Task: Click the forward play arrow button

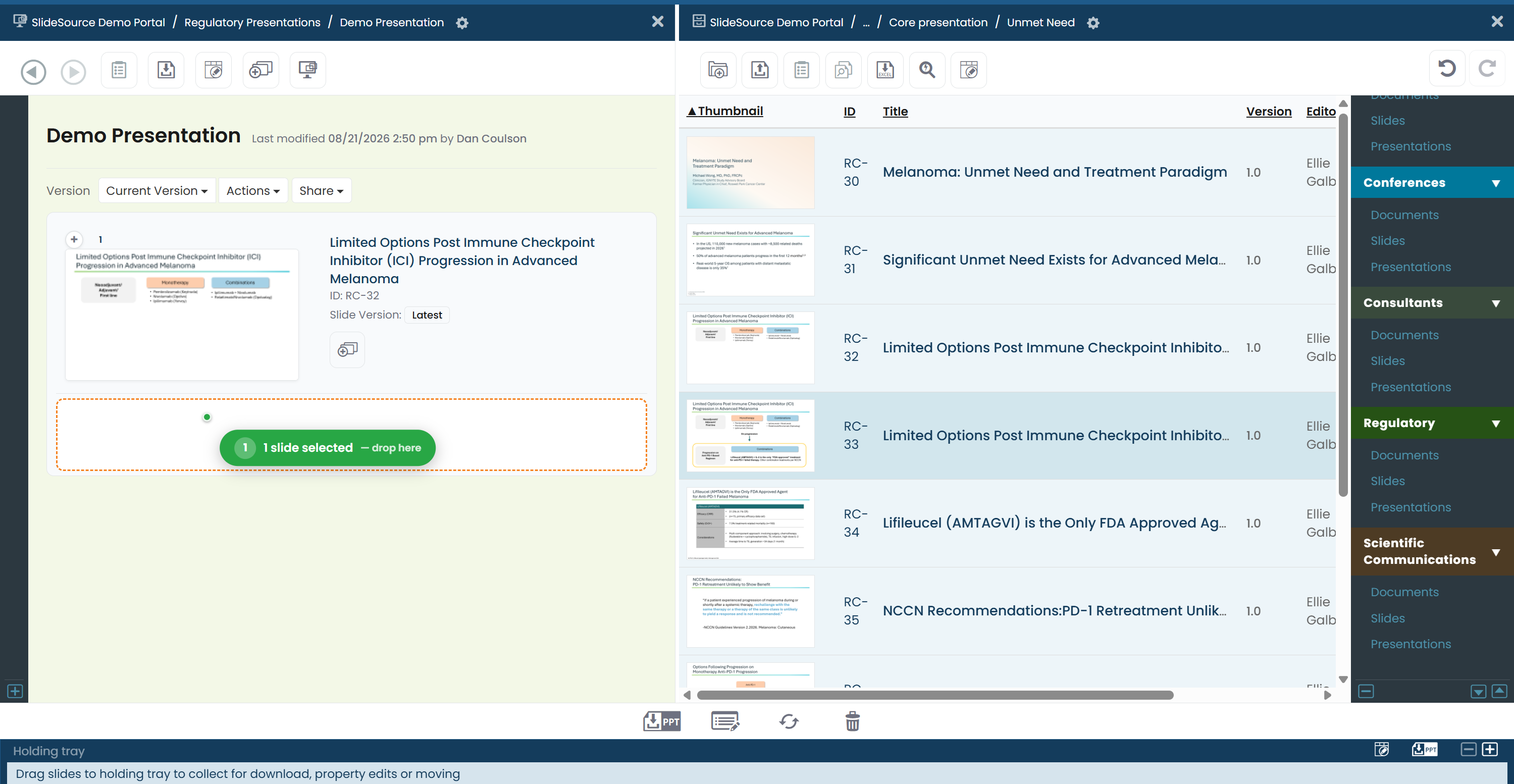Action: pyautogui.click(x=74, y=72)
